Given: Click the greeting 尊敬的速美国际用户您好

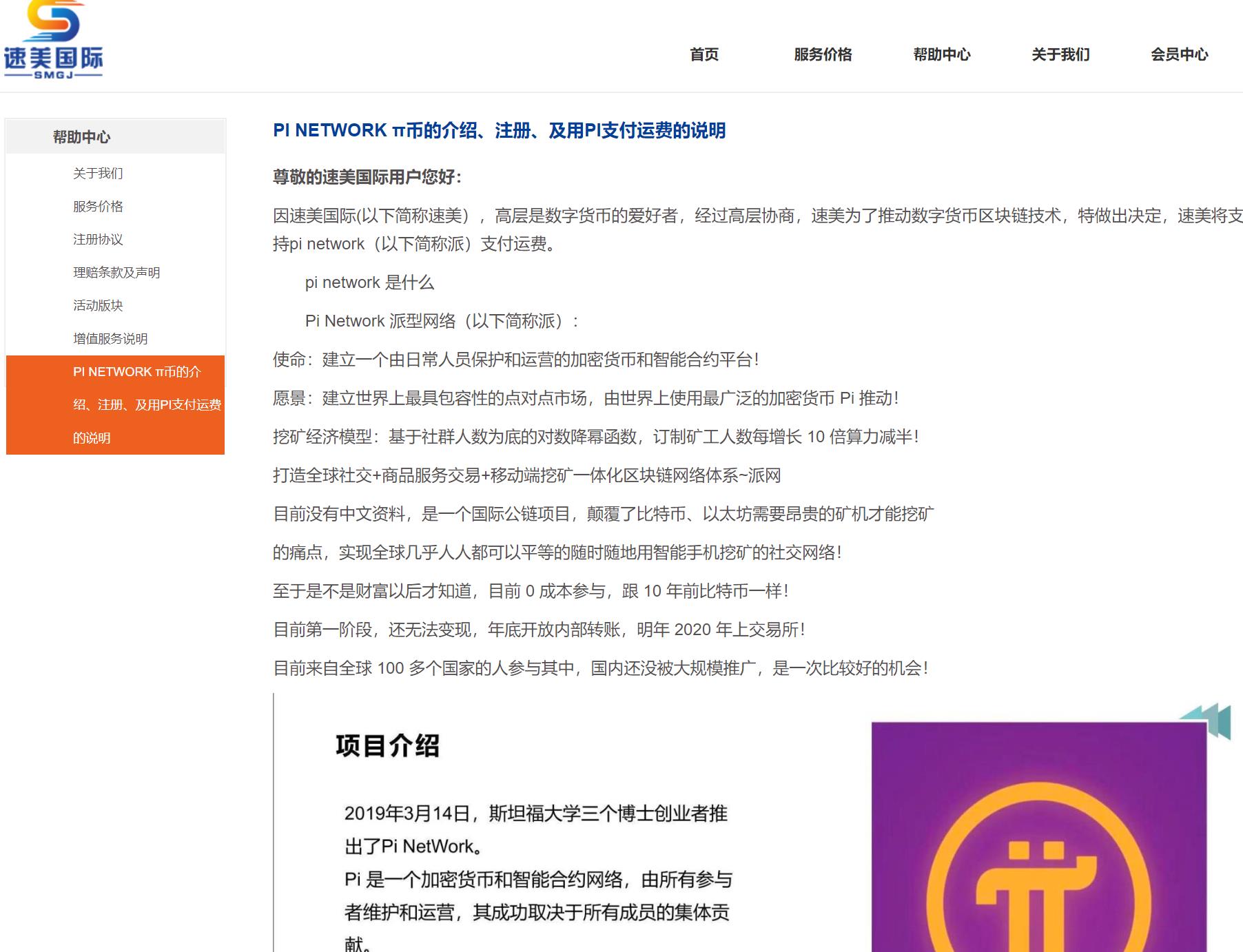Looking at the screenshot, I should [x=367, y=177].
